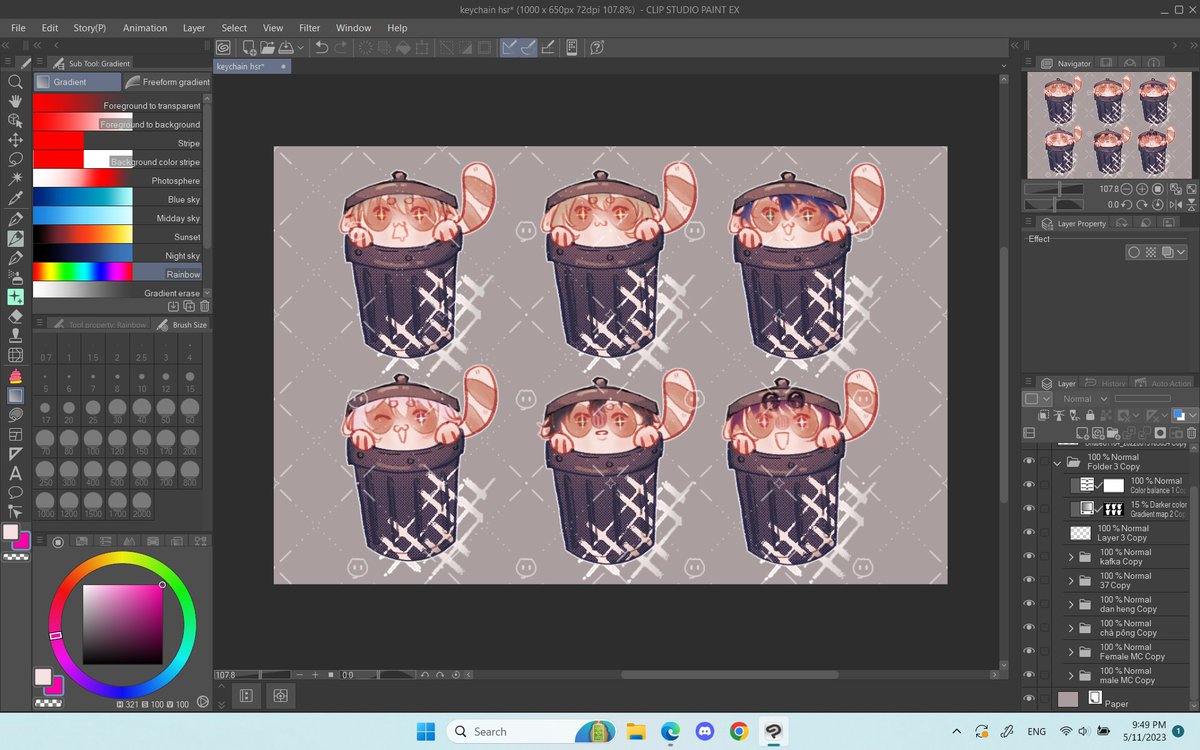Click the hue ring handle on color wheel
The width and height of the screenshot is (1200, 750).
pos(55,635)
